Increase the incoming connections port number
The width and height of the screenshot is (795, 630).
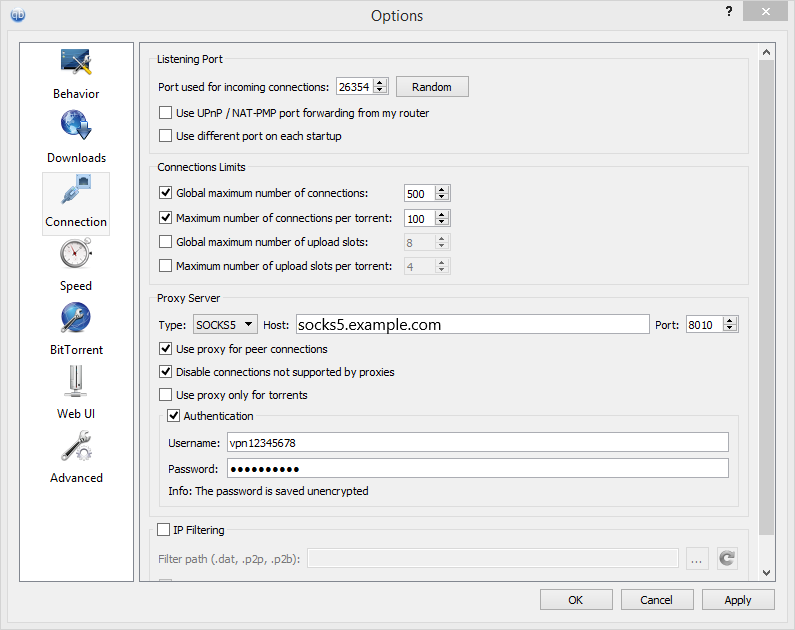click(x=380, y=83)
